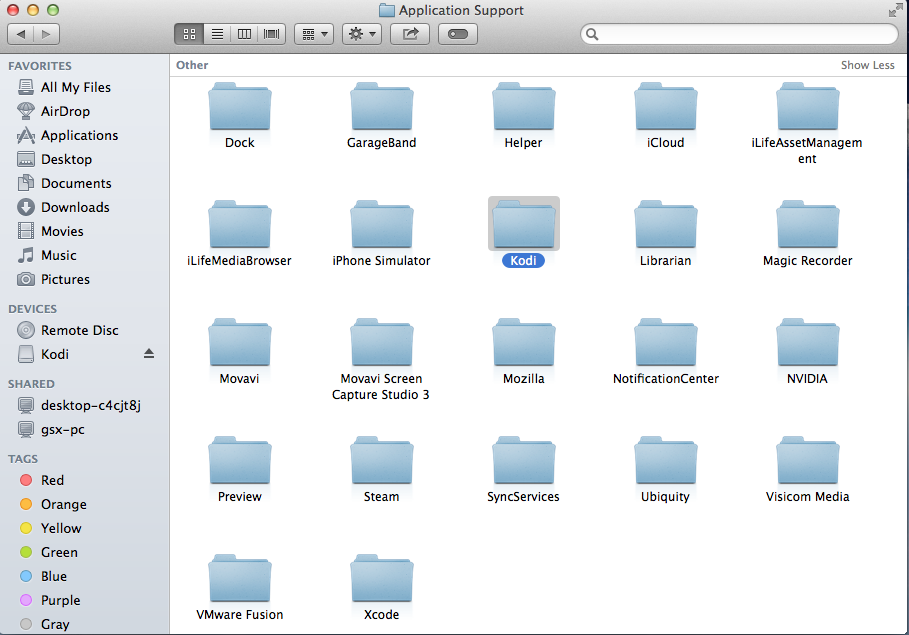The width and height of the screenshot is (909, 635).
Task: Click the Share toolbar icon
Action: click(410, 33)
